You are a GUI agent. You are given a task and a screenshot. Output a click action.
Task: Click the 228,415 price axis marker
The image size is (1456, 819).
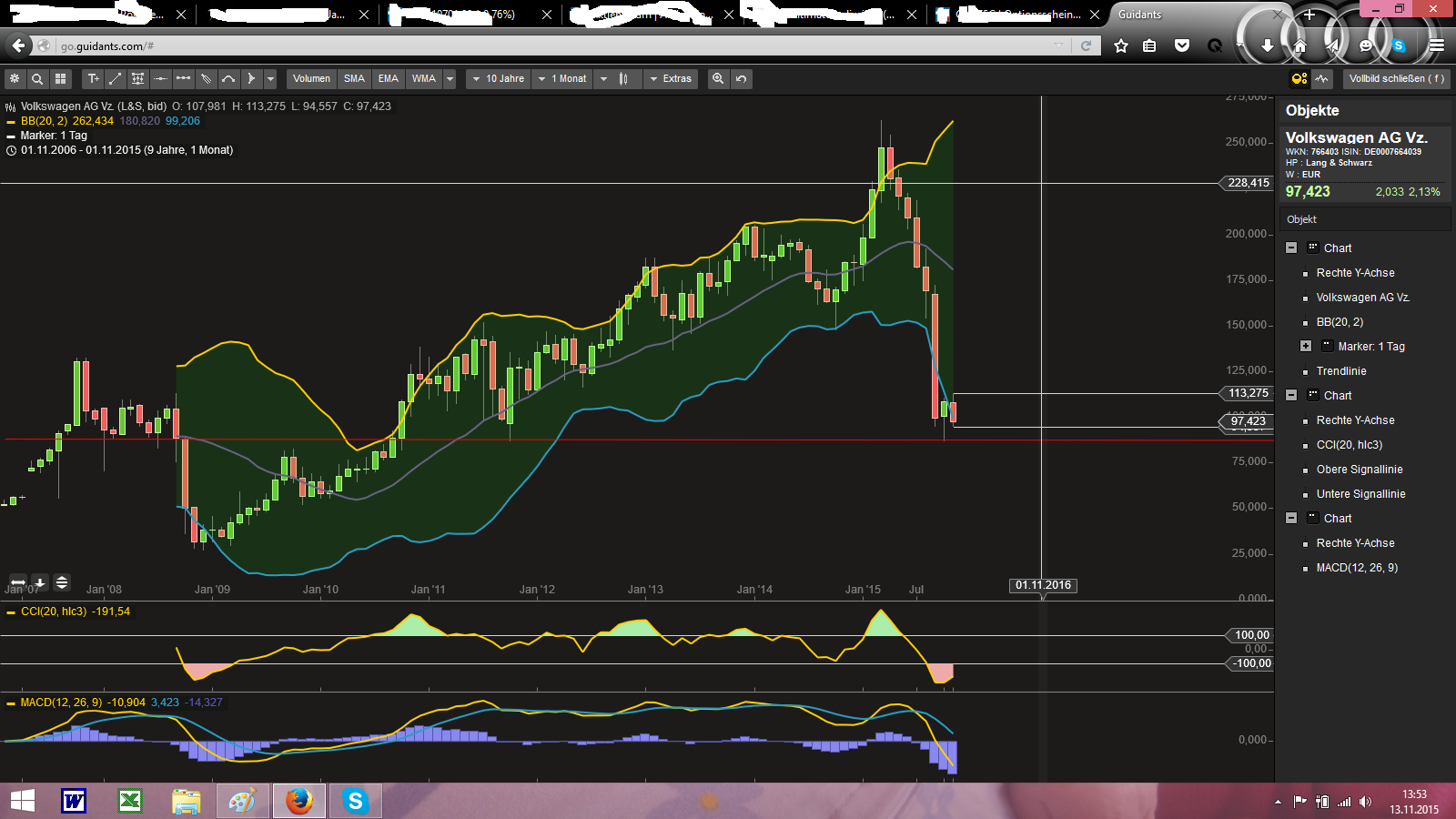(1248, 183)
